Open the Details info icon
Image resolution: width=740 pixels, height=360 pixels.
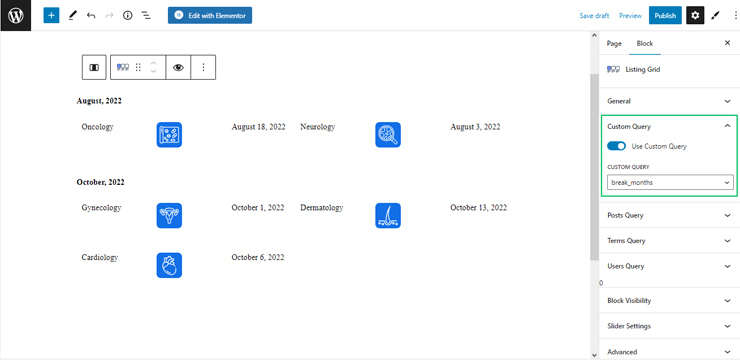coord(127,16)
